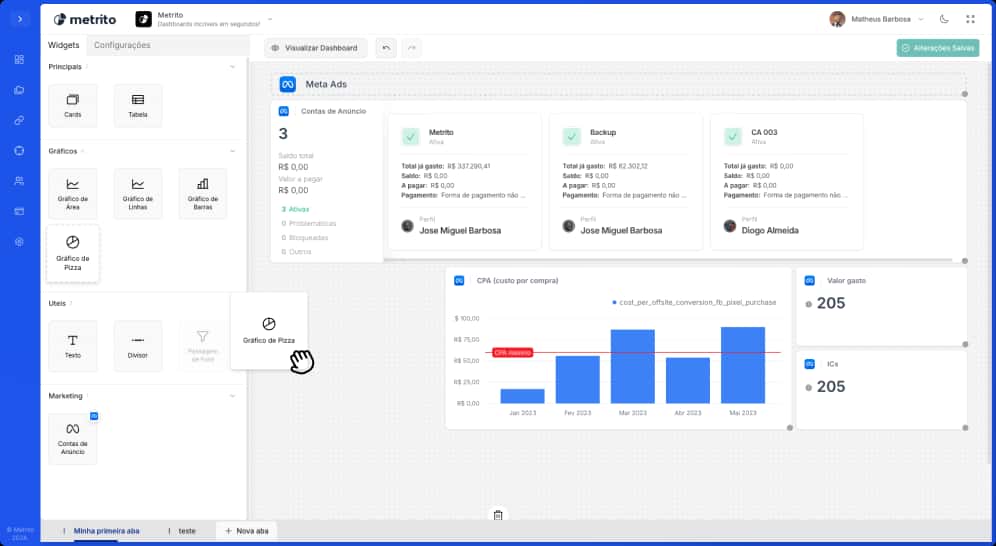Click the green check on Backup account
This screenshot has height=546, width=996.
(x=572, y=137)
